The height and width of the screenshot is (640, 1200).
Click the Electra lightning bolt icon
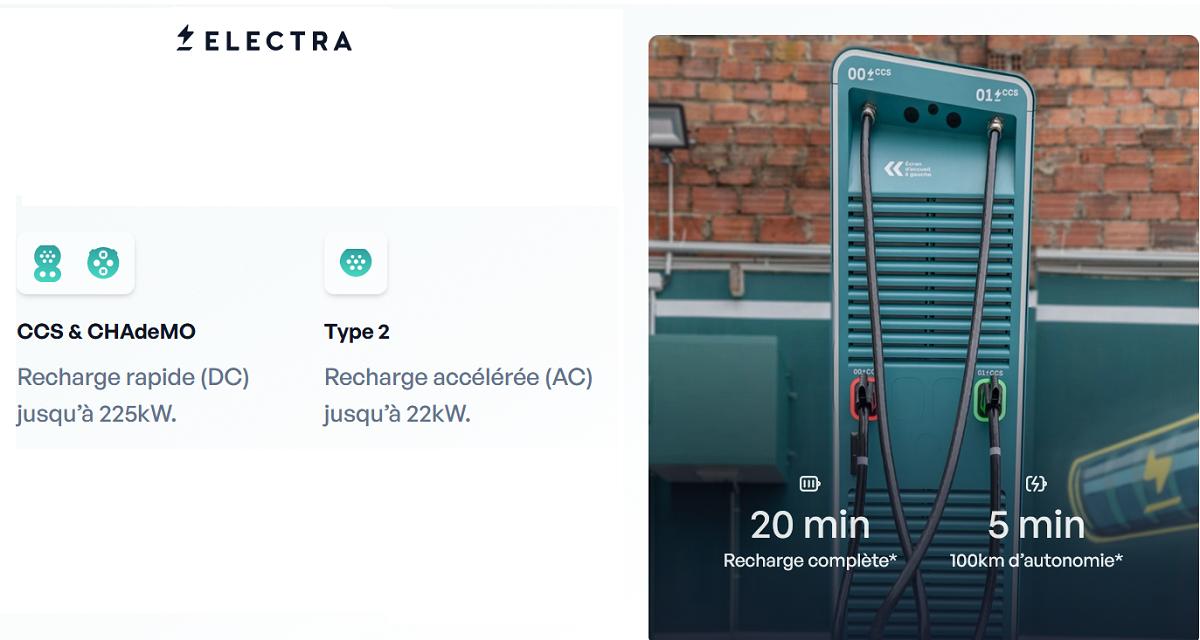point(186,39)
